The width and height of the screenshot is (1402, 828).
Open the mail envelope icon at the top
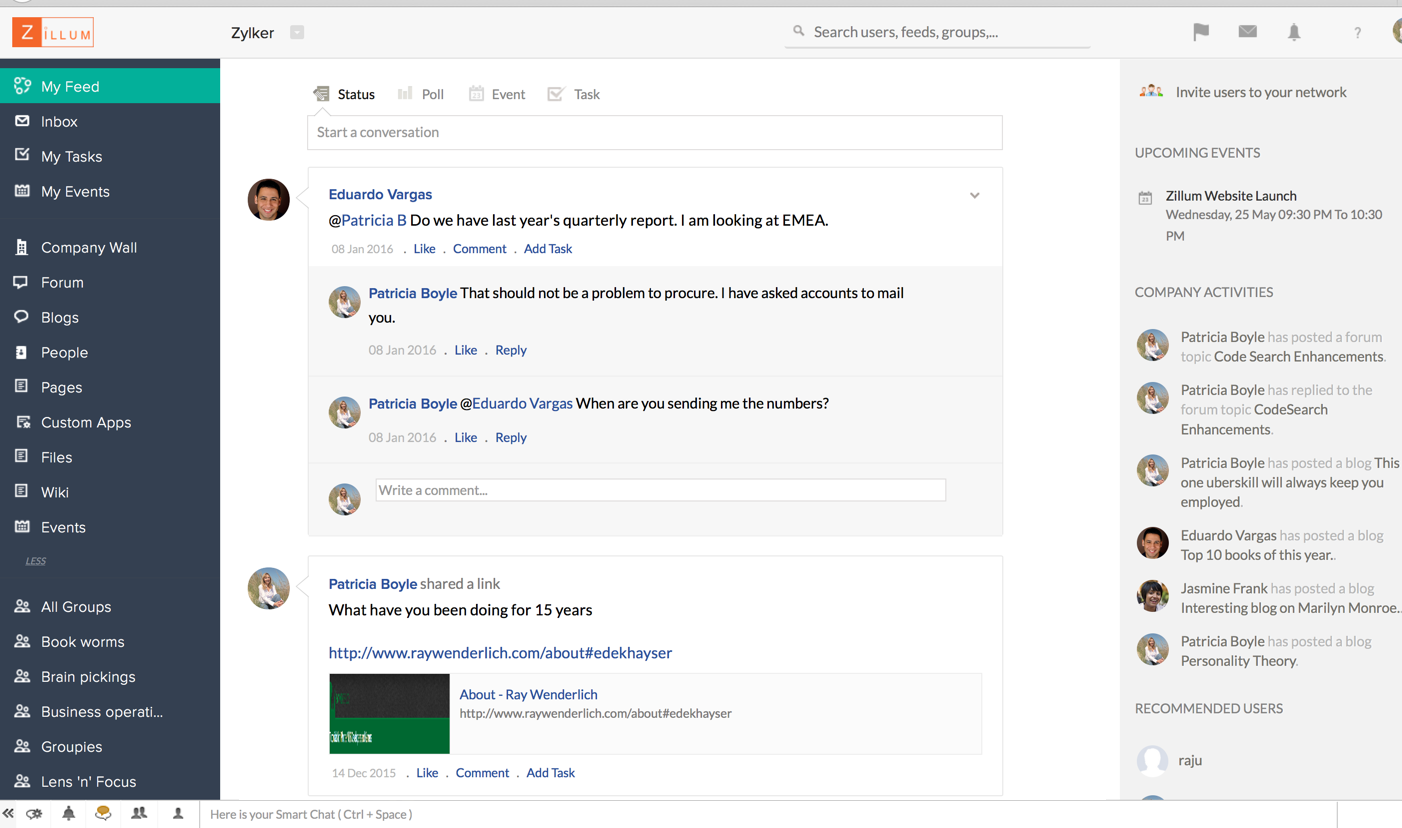click(1247, 31)
